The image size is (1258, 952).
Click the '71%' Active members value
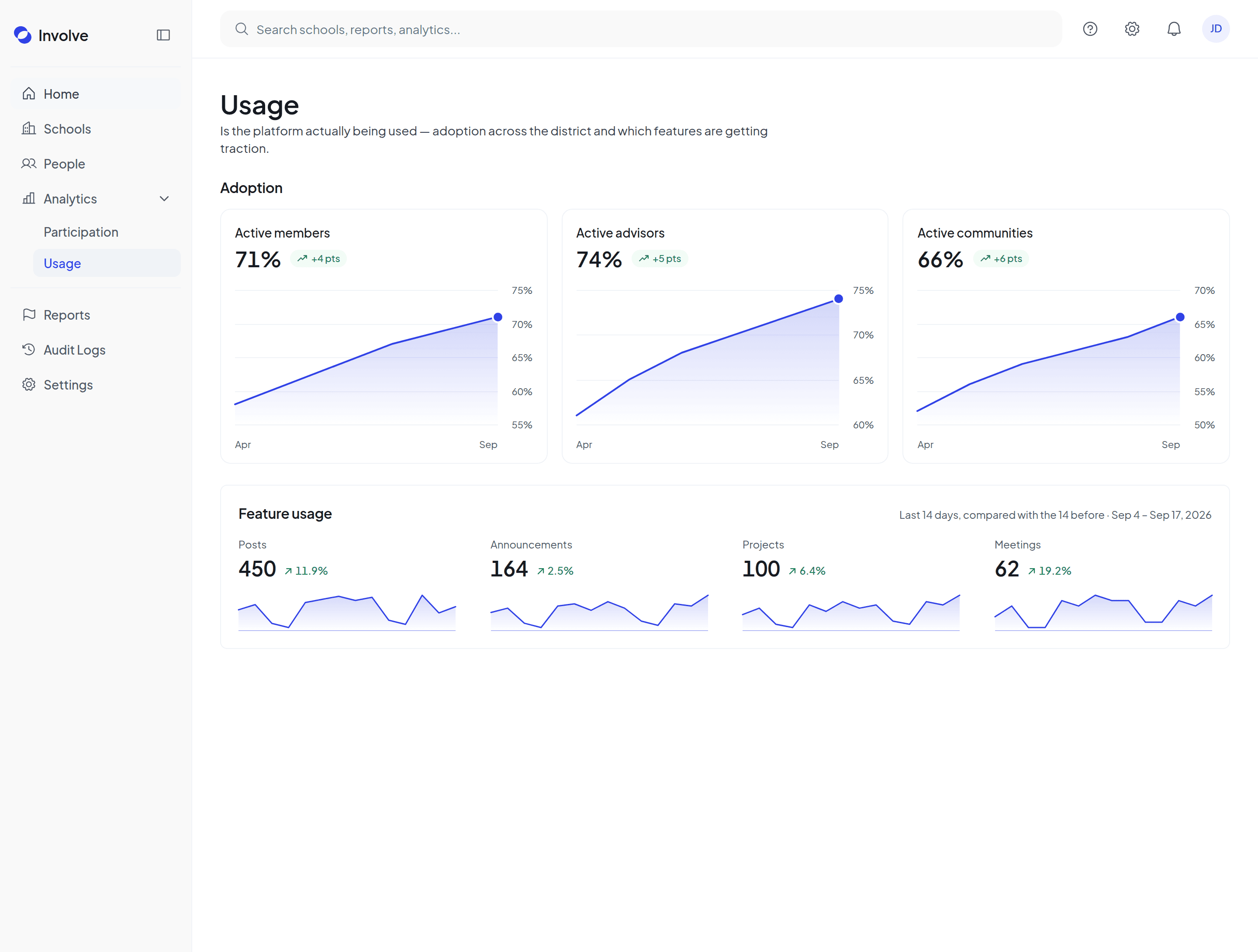click(258, 259)
